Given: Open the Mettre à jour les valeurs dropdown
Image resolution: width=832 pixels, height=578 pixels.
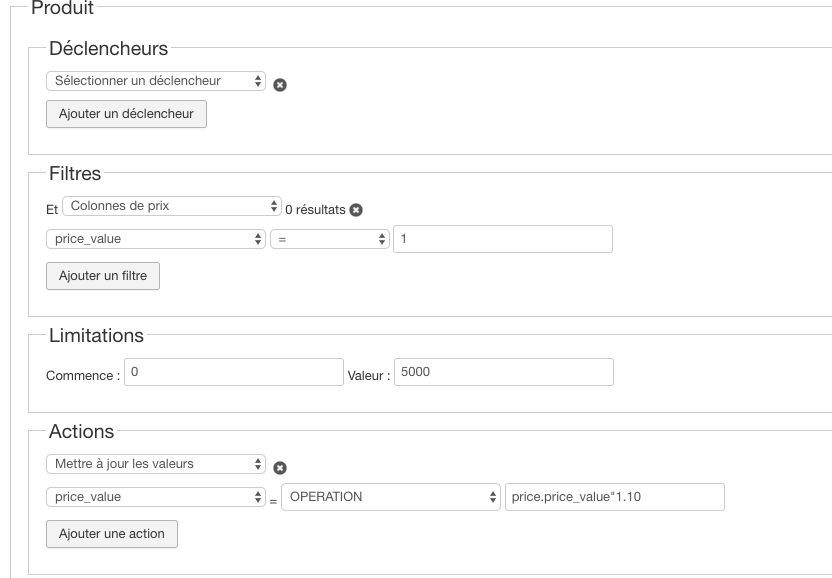Looking at the screenshot, I should (x=156, y=464).
